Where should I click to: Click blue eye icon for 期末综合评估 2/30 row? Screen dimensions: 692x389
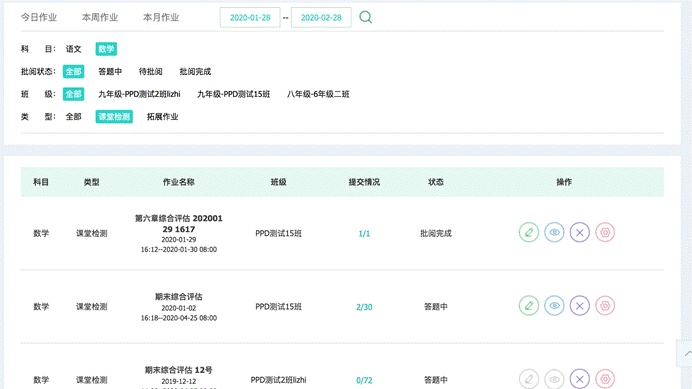pyautogui.click(x=554, y=306)
